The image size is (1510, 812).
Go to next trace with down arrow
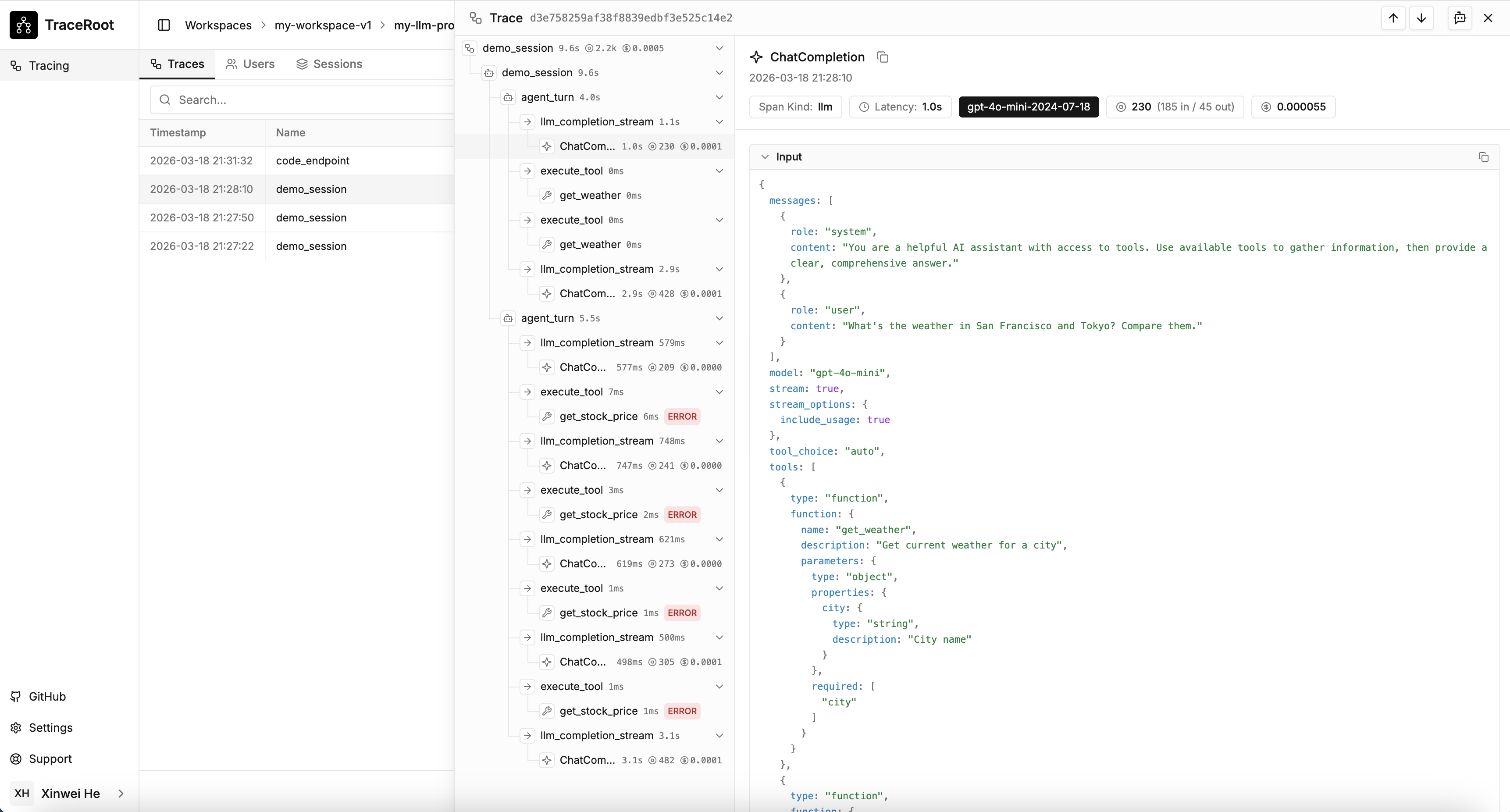tap(1421, 18)
